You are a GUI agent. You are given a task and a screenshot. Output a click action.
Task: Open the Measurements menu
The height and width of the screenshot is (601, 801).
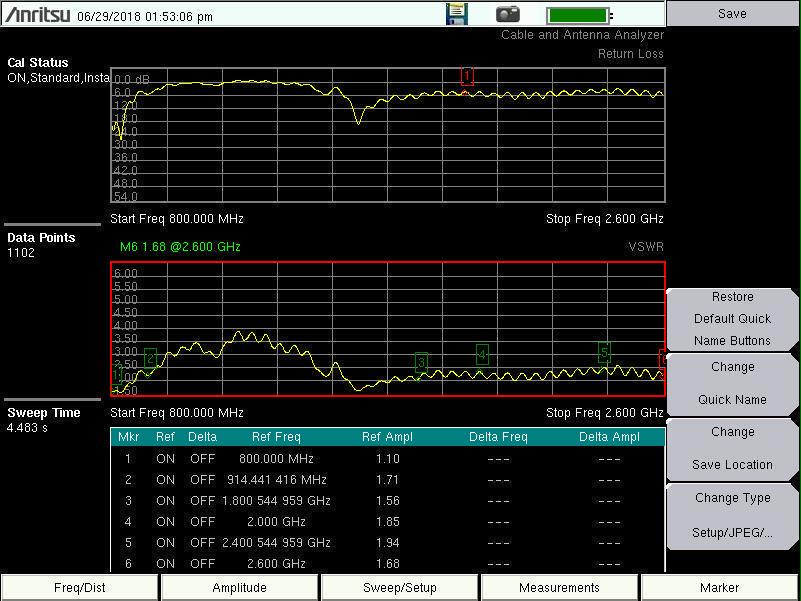560,588
